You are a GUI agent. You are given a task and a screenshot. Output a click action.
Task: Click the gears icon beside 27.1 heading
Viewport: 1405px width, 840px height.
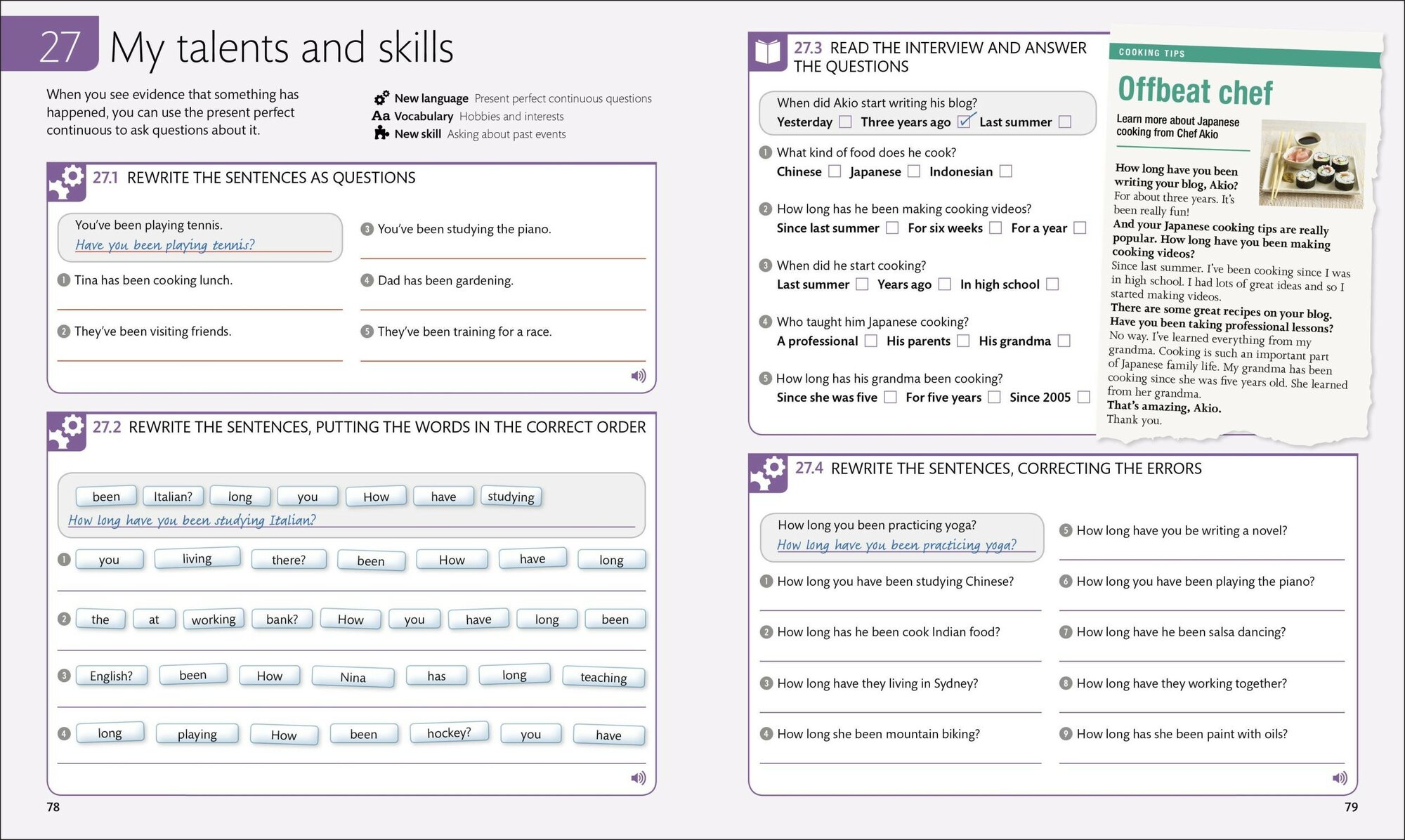[67, 181]
